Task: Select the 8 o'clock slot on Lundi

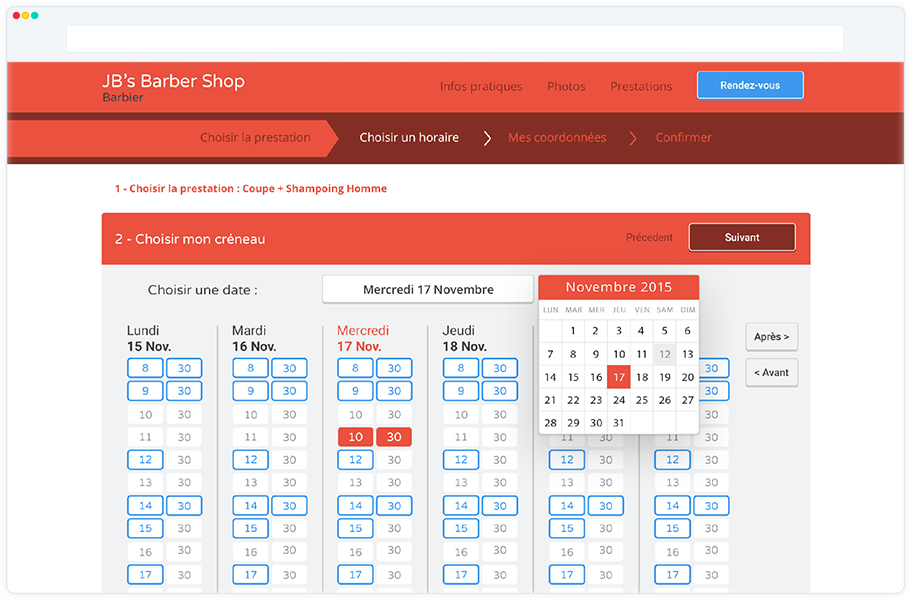Action: click(145, 368)
